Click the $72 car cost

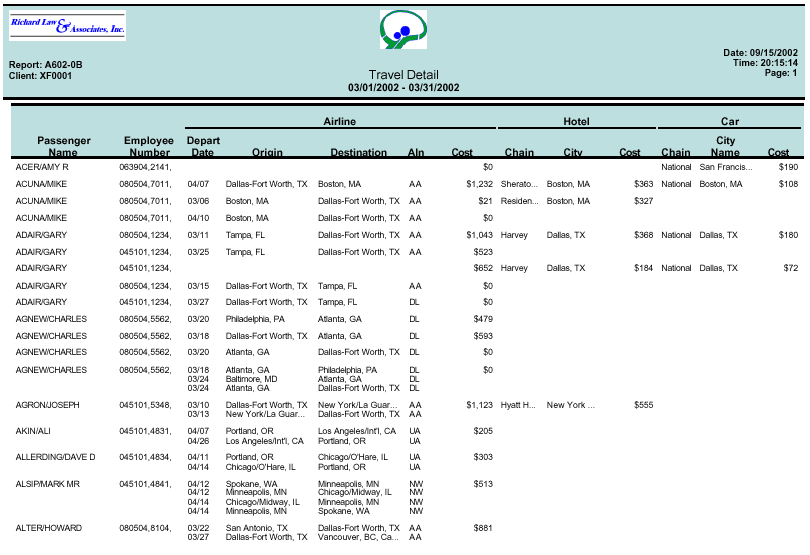click(x=791, y=268)
